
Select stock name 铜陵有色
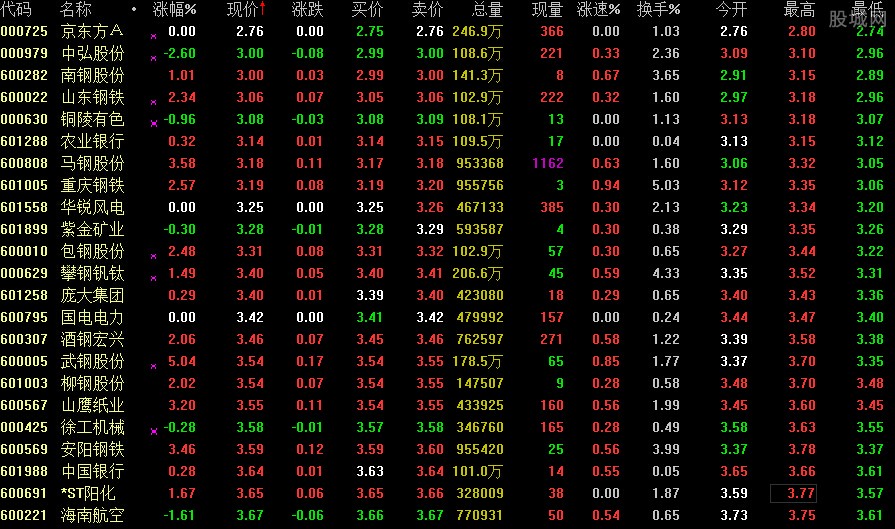click(x=92, y=119)
